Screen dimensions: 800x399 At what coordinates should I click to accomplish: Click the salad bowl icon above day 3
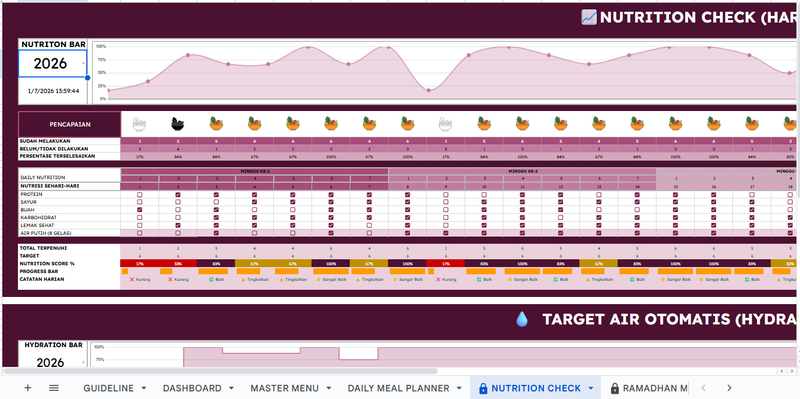coord(216,123)
